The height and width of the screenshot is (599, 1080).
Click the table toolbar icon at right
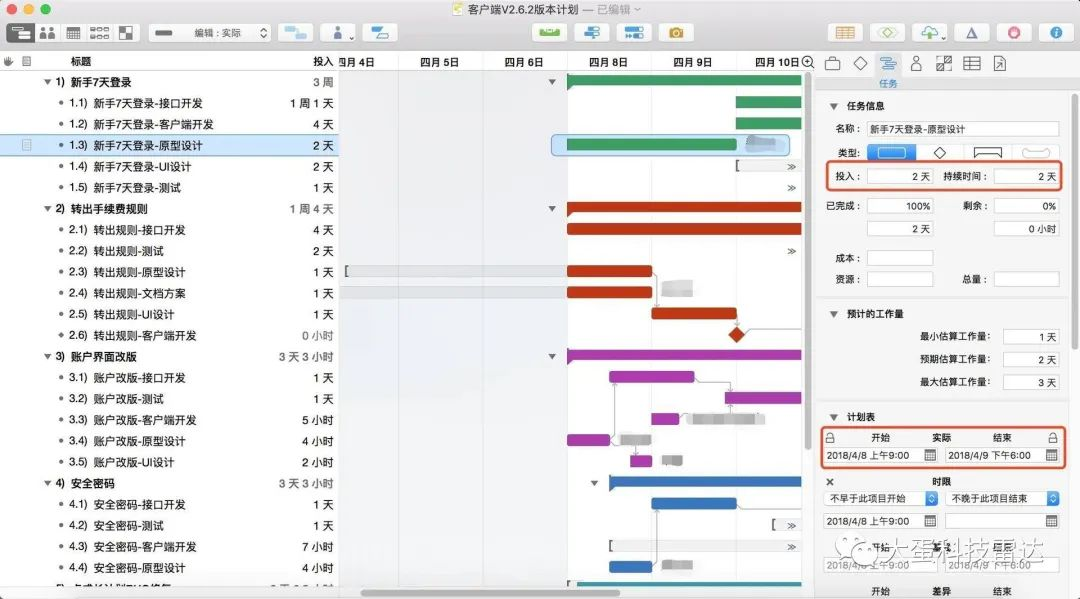845,32
